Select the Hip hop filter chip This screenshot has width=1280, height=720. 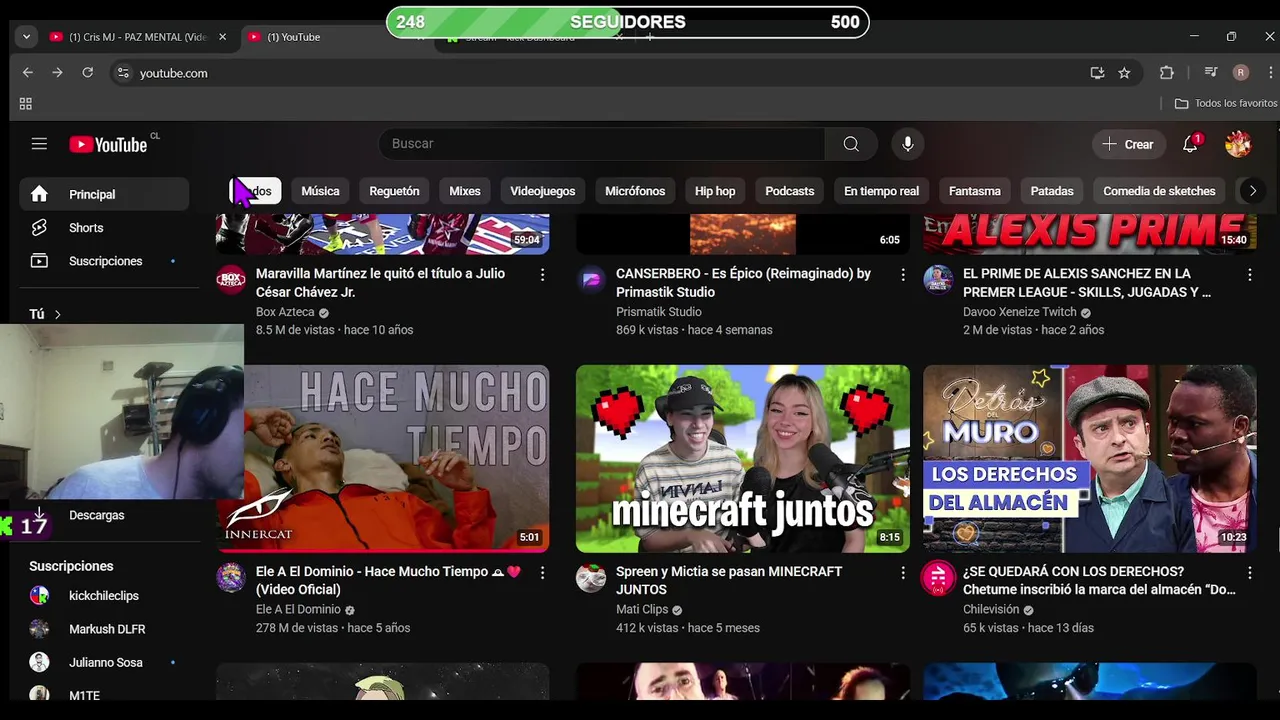(715, 191)
